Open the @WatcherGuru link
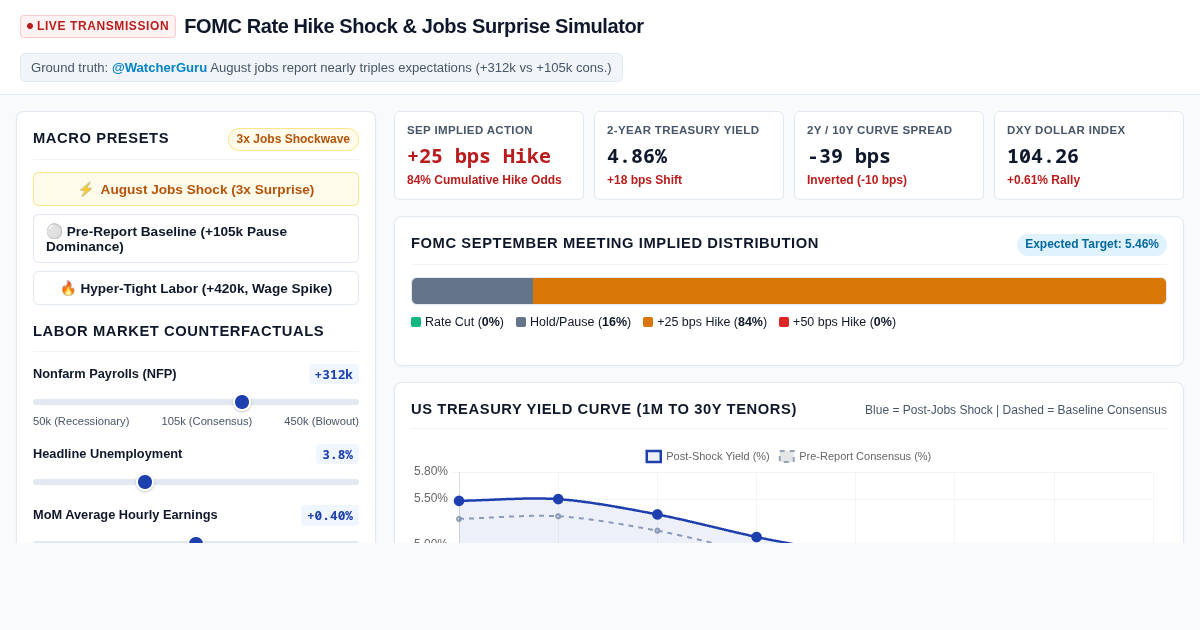 point(160,68)
